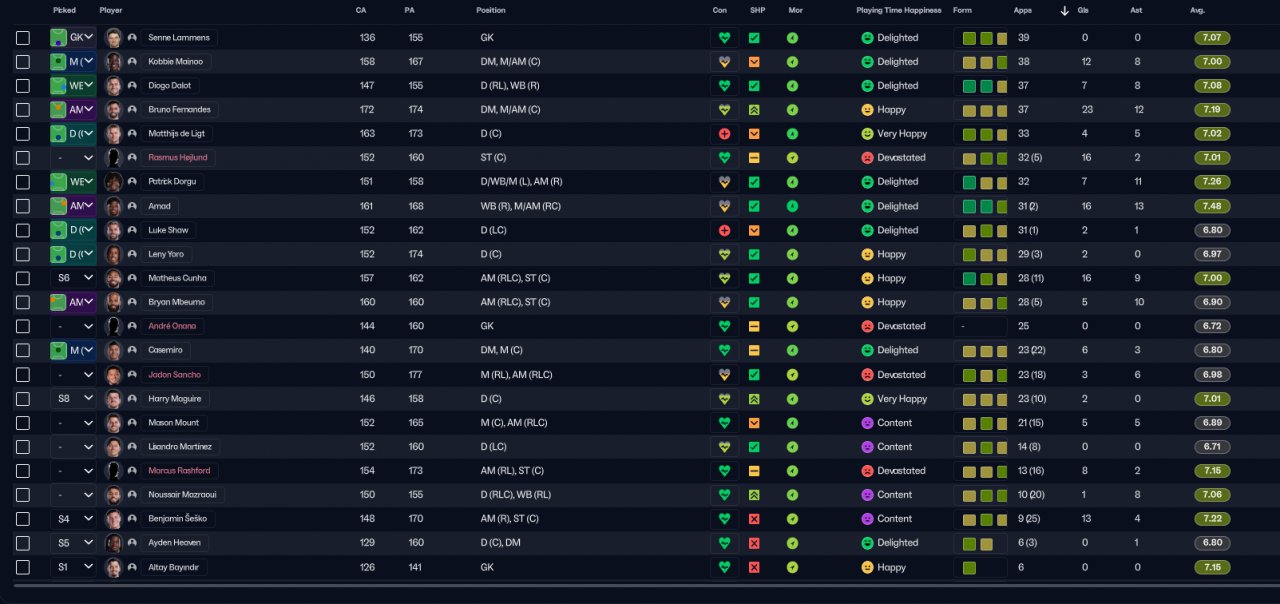This screenshot has height=604, width=1280.
Task: Click player info icon beside Kobbie Mainoo
Action: [132, 62]
